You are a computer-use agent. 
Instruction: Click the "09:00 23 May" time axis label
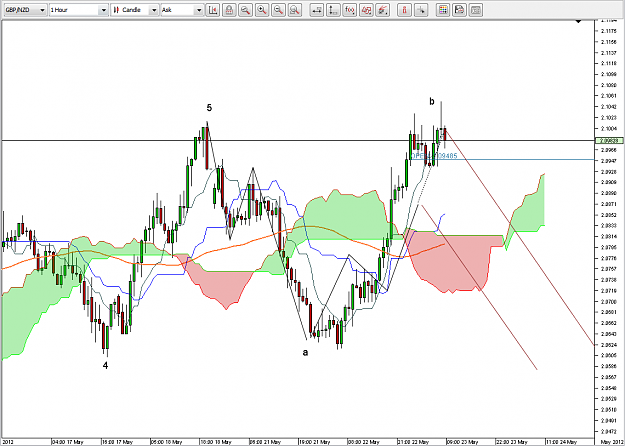462,442
